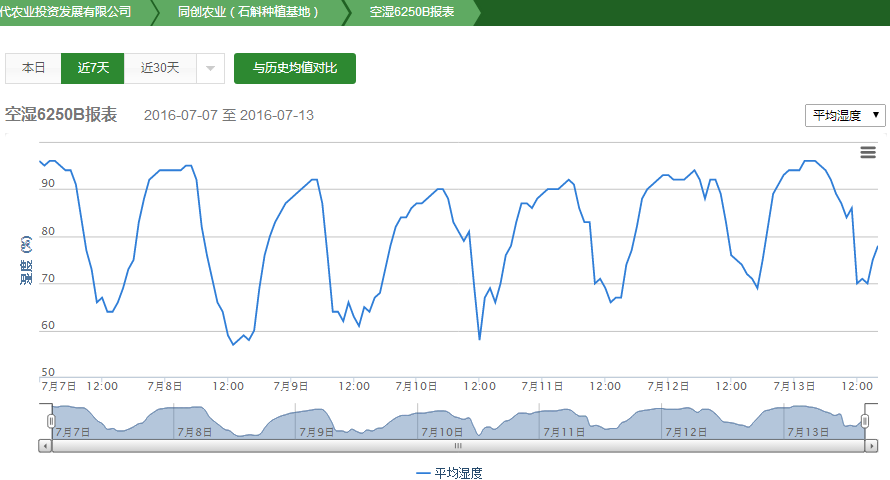This screenshot has width=890, height=480.
Task: Click the scrollbar right arrow
Action: click(x=872, y=445)
